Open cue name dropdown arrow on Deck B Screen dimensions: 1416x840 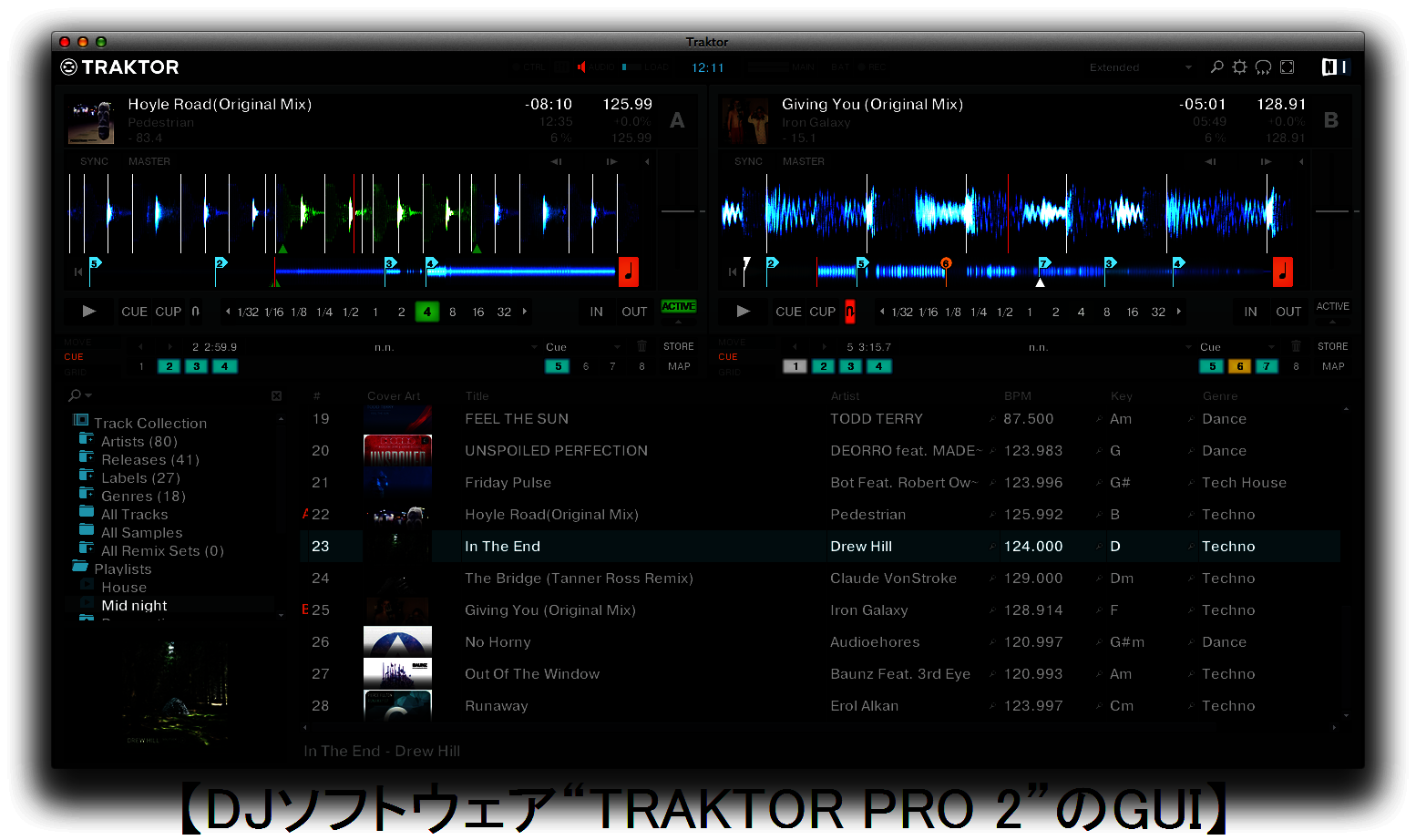tap(1188, 347)
